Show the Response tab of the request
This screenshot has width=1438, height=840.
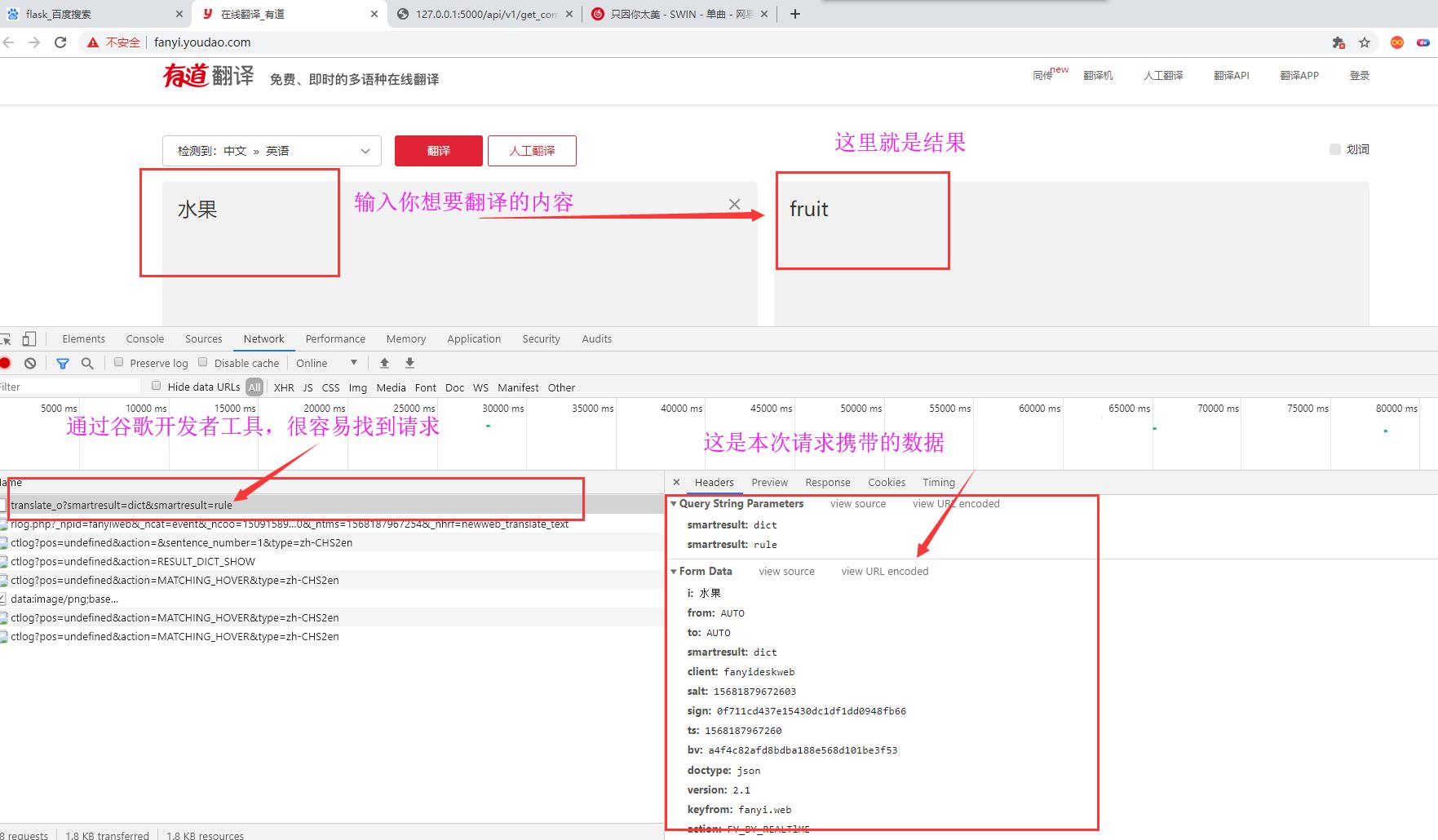click(827, 482)
